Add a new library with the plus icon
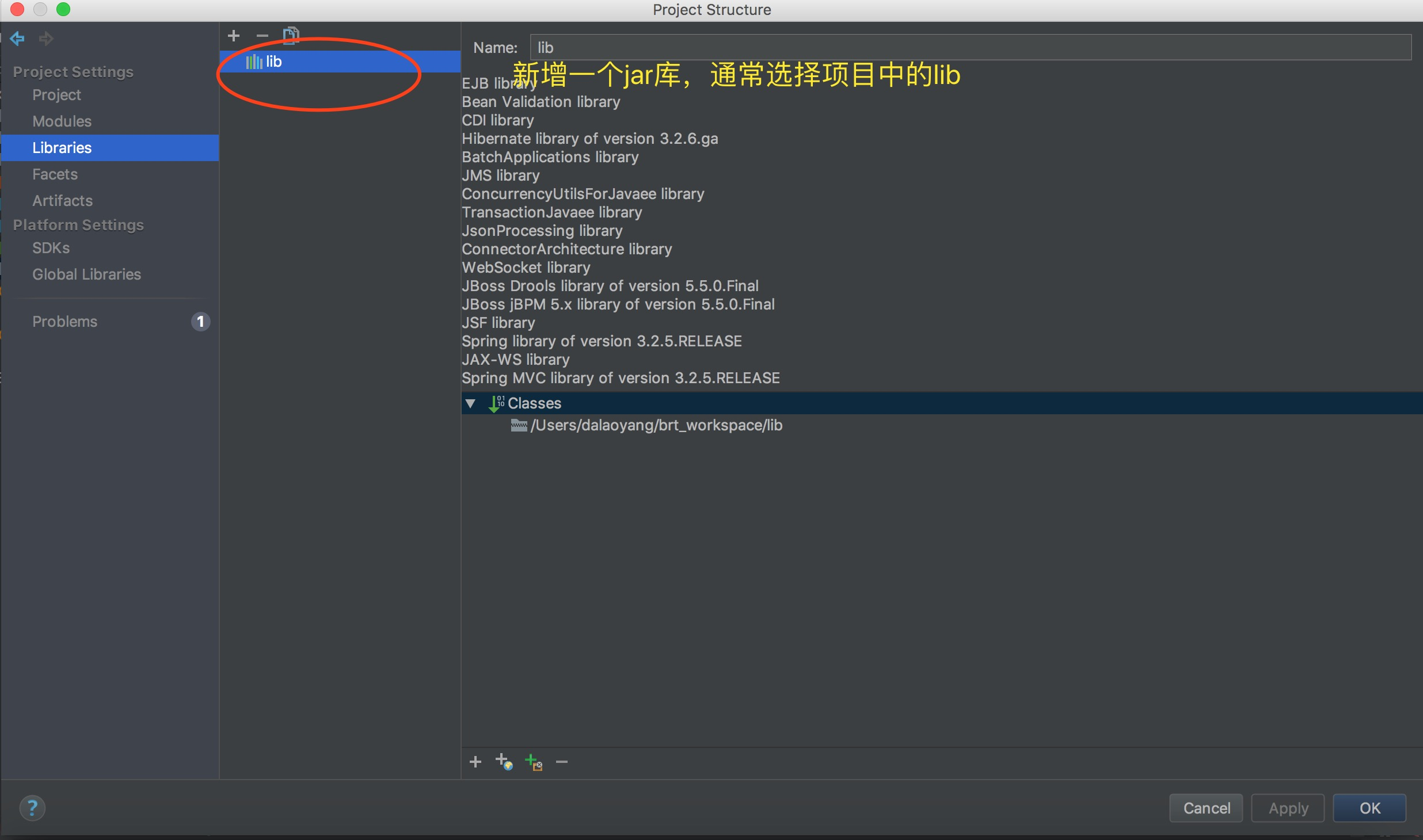 pyautogui.click(x=234, y=35)
